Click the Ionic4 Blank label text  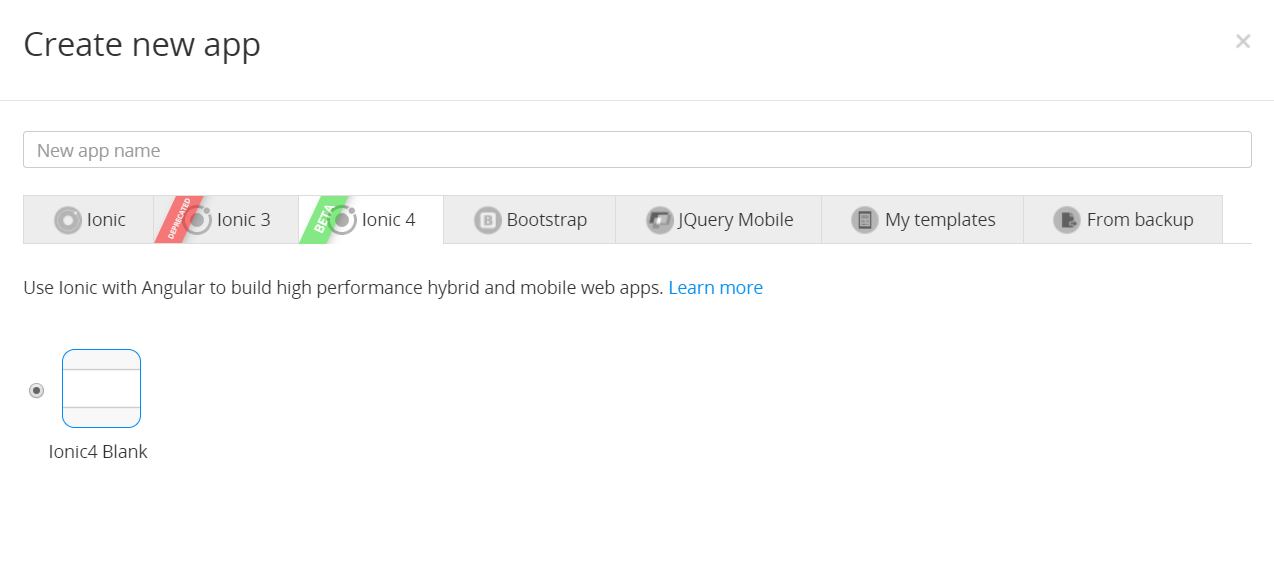tap(98, 452)
